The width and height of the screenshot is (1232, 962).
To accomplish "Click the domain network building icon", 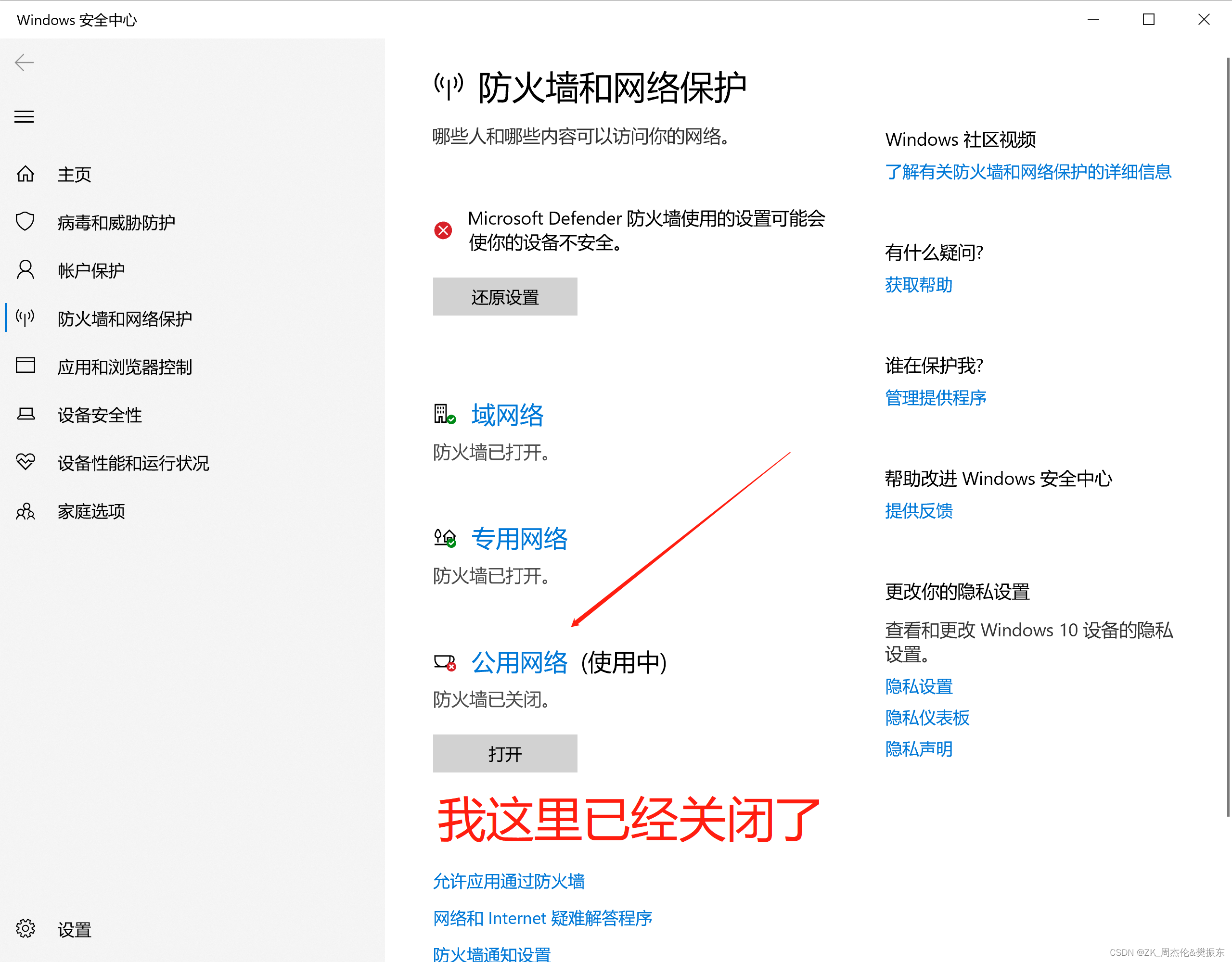I will coord(445,415).
